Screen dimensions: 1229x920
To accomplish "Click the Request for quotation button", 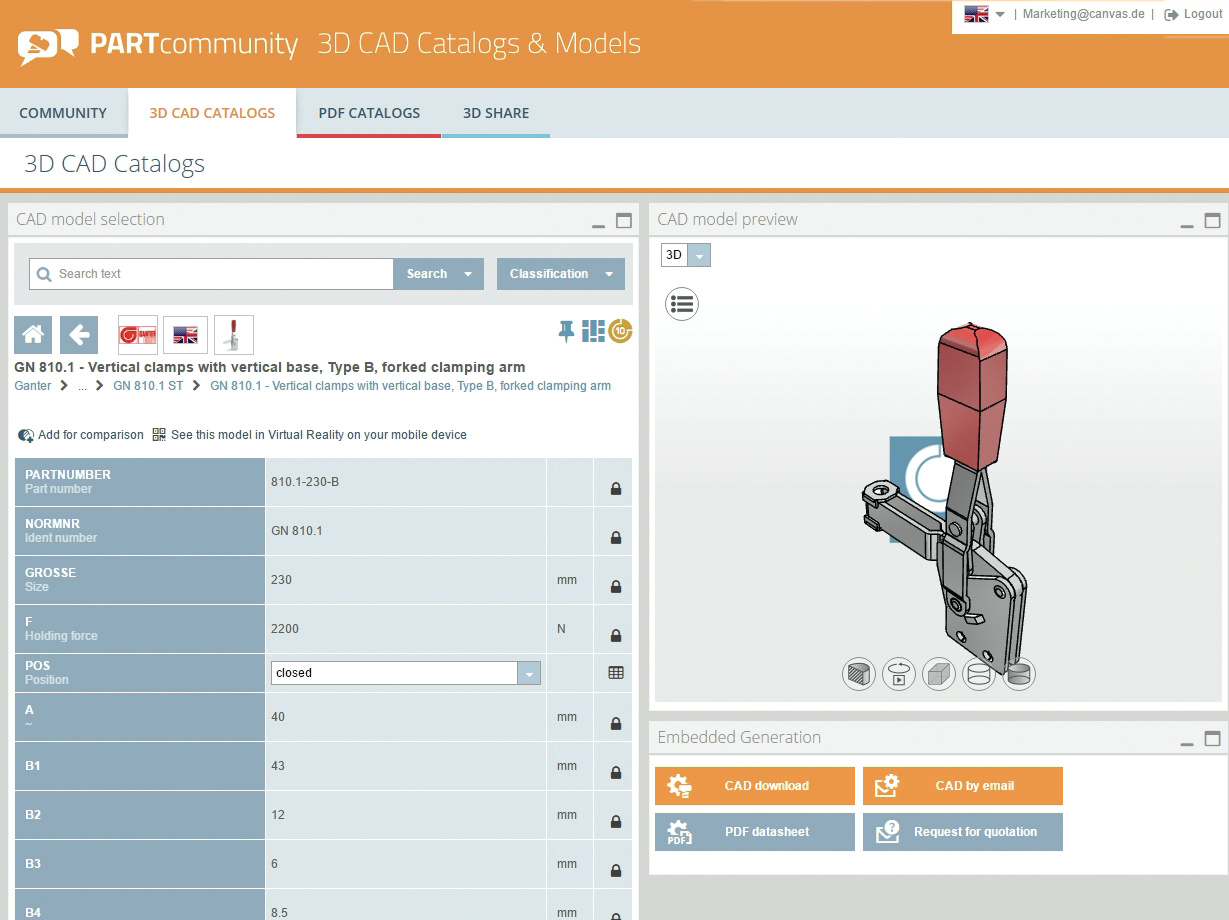I will click(963, 832).
